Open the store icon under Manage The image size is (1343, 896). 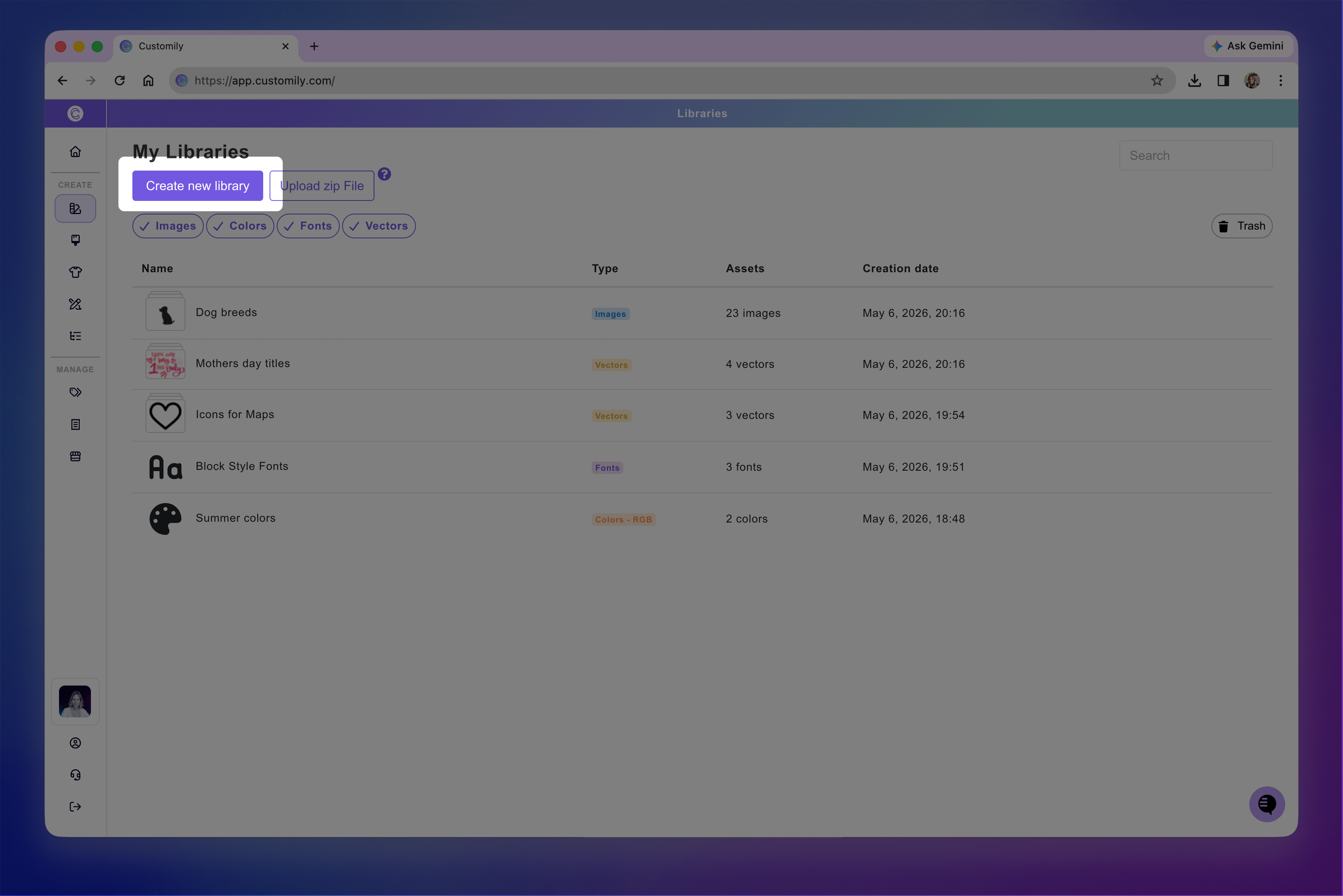point(75,456)
